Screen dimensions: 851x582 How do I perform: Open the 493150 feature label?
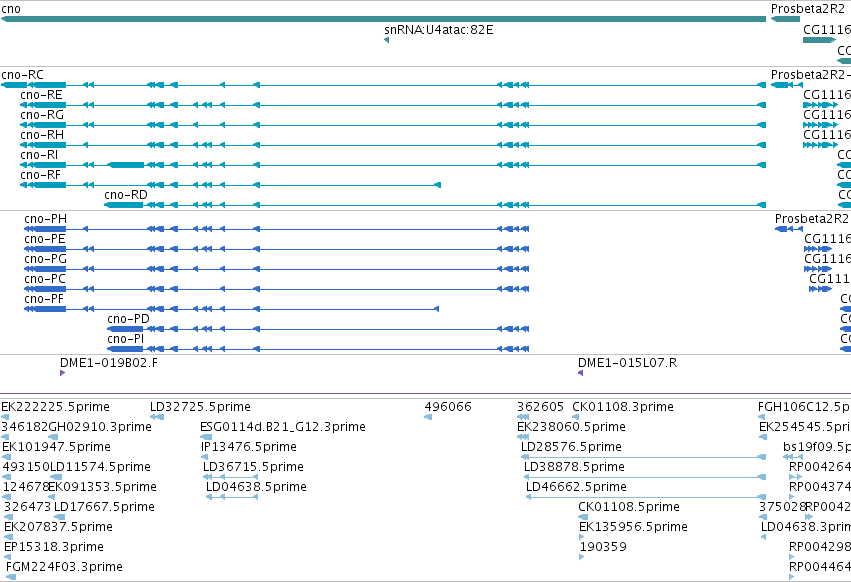coord(26,467)
